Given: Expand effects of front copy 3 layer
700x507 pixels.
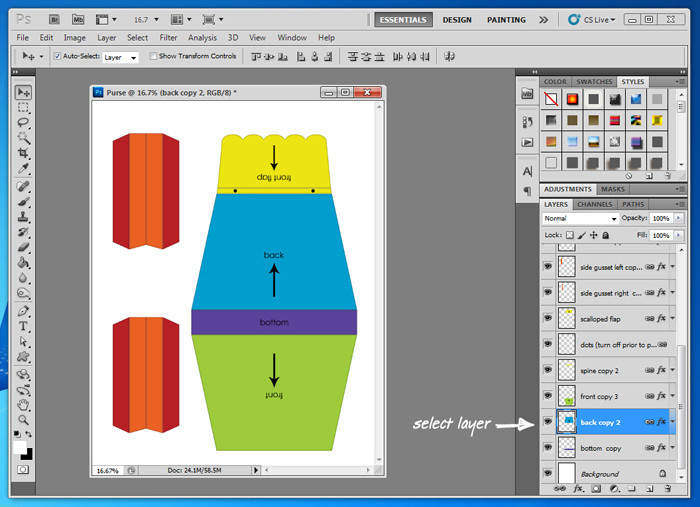Looking at the screenshot, I should (672, 395).
